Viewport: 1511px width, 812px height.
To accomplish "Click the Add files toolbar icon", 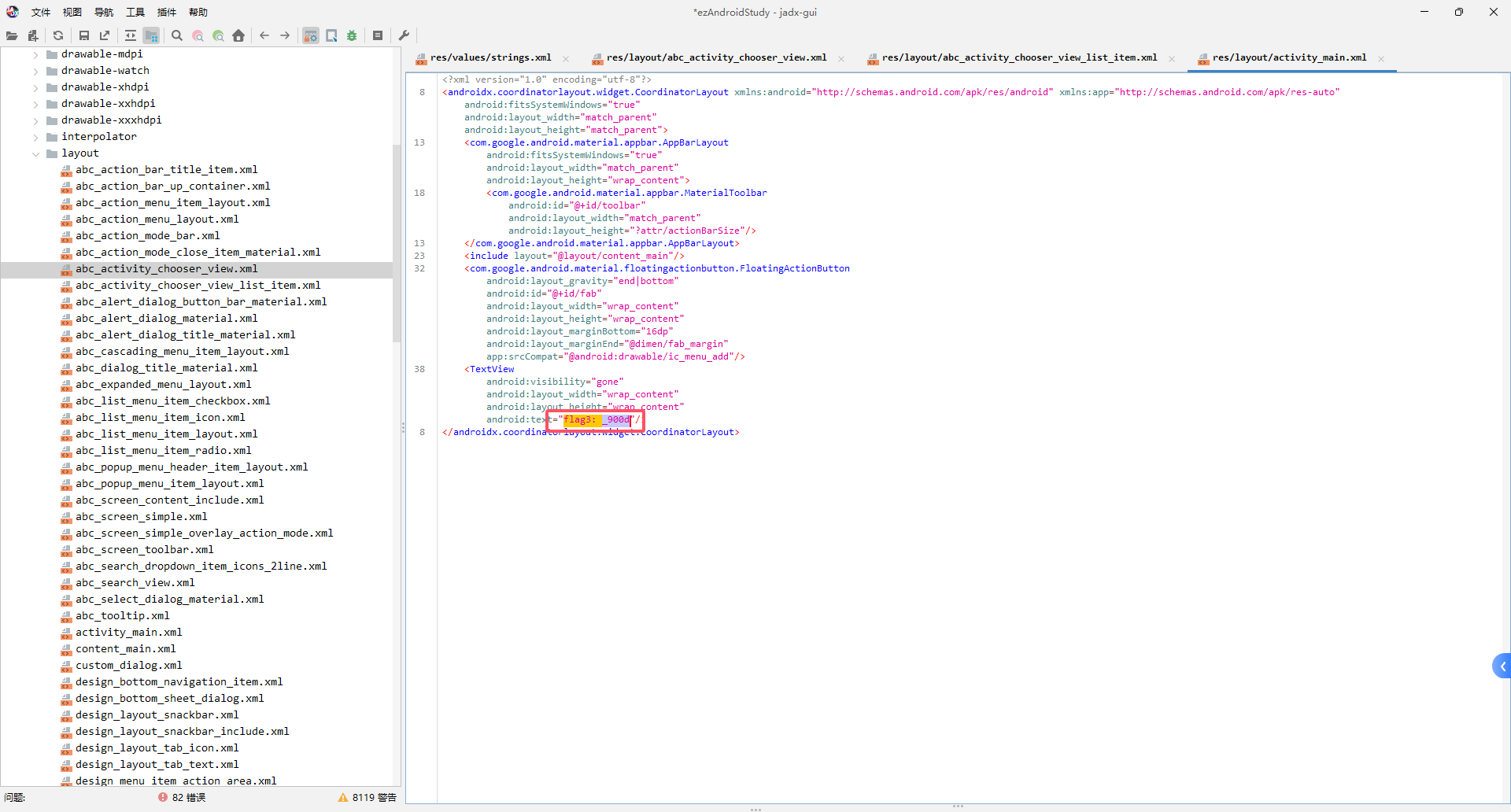I will tap(32, 35).
